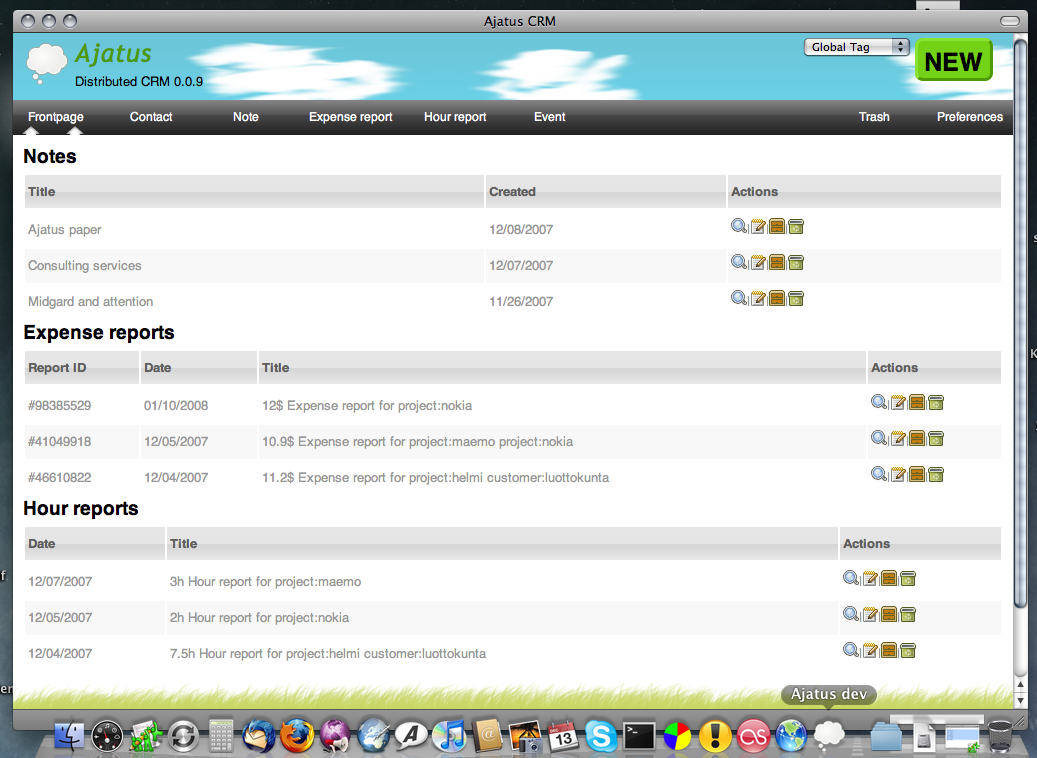1037x758 pixels.
Task: Click the edit icon for expense report #41049918
Action: click(x=898, y=439)
